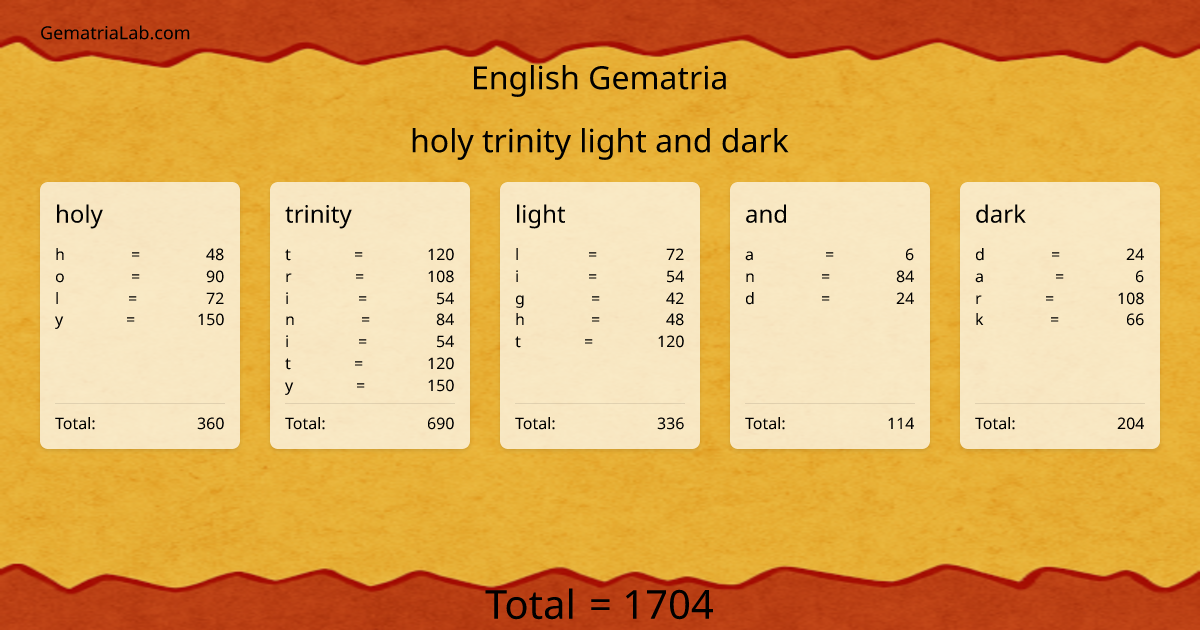Image resolution: width=1200 pixels, height=630 pixels.
Task: Click the letter 'k' in dark card
Action: point(979,320)
